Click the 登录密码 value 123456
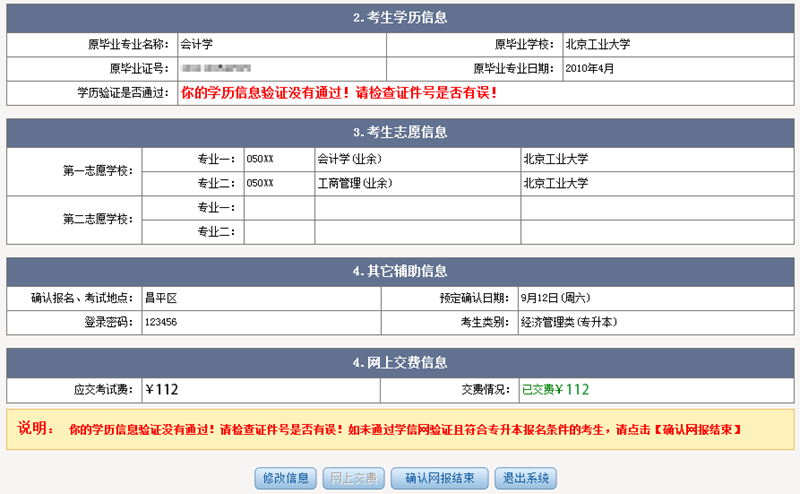Screen dimensions: 800x494 pos(161,323)
